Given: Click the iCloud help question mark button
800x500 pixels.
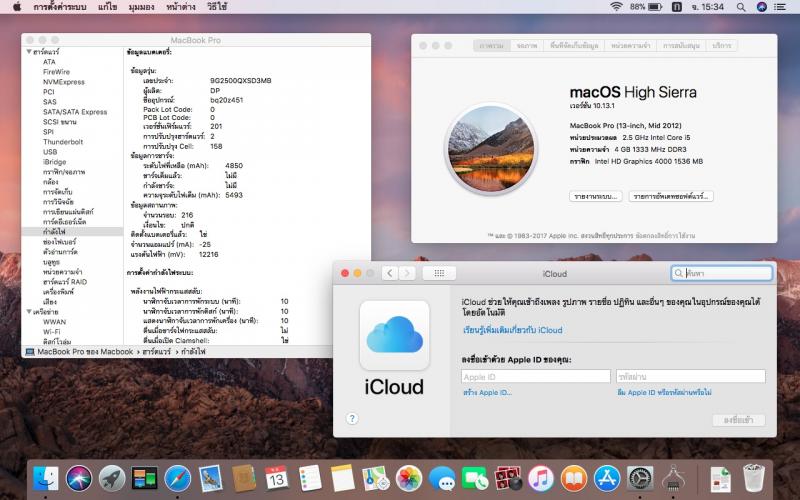Looking at the screenshot, I should (352, 418).
